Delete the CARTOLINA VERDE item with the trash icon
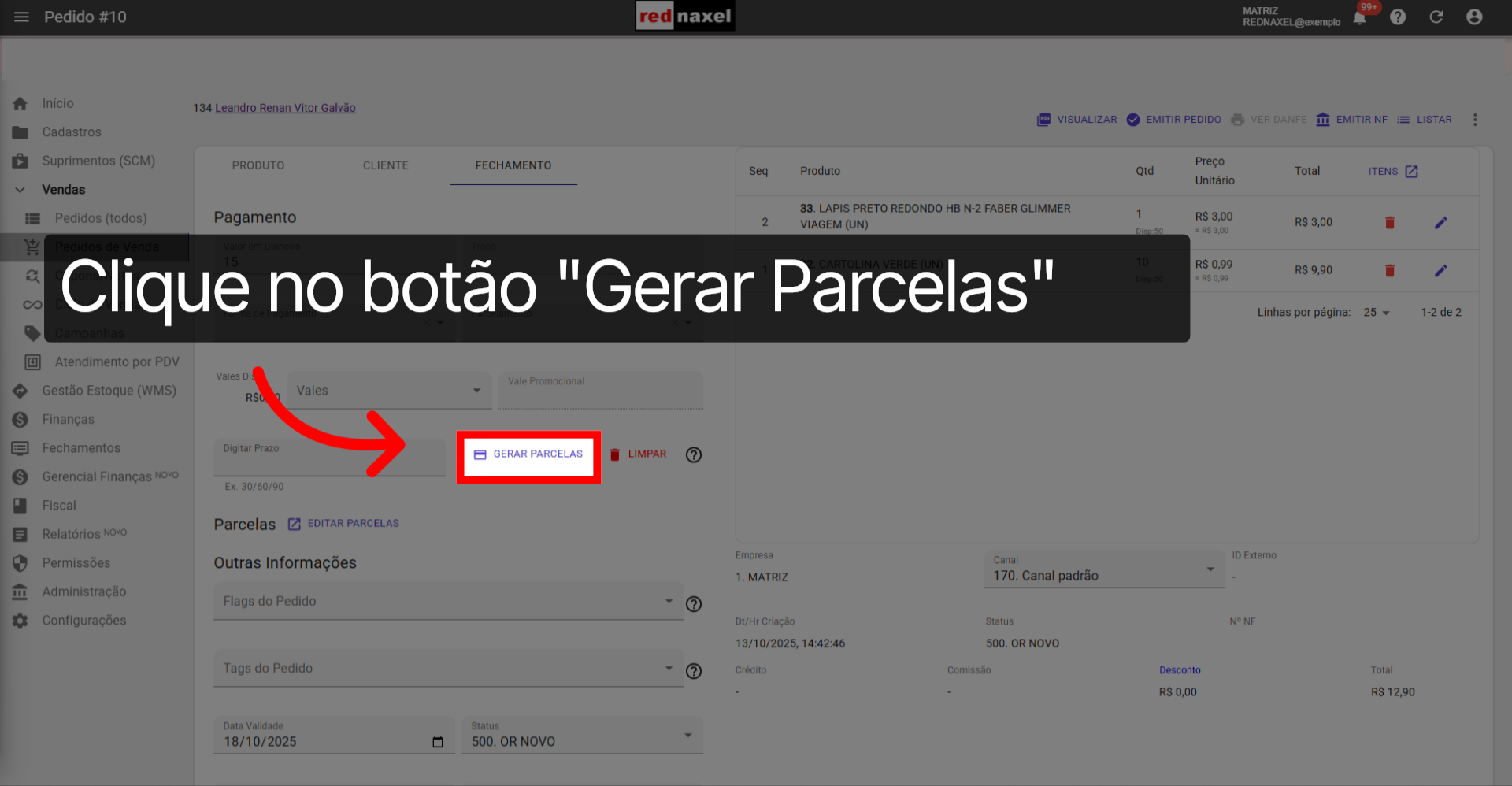 coord(1389,270)
